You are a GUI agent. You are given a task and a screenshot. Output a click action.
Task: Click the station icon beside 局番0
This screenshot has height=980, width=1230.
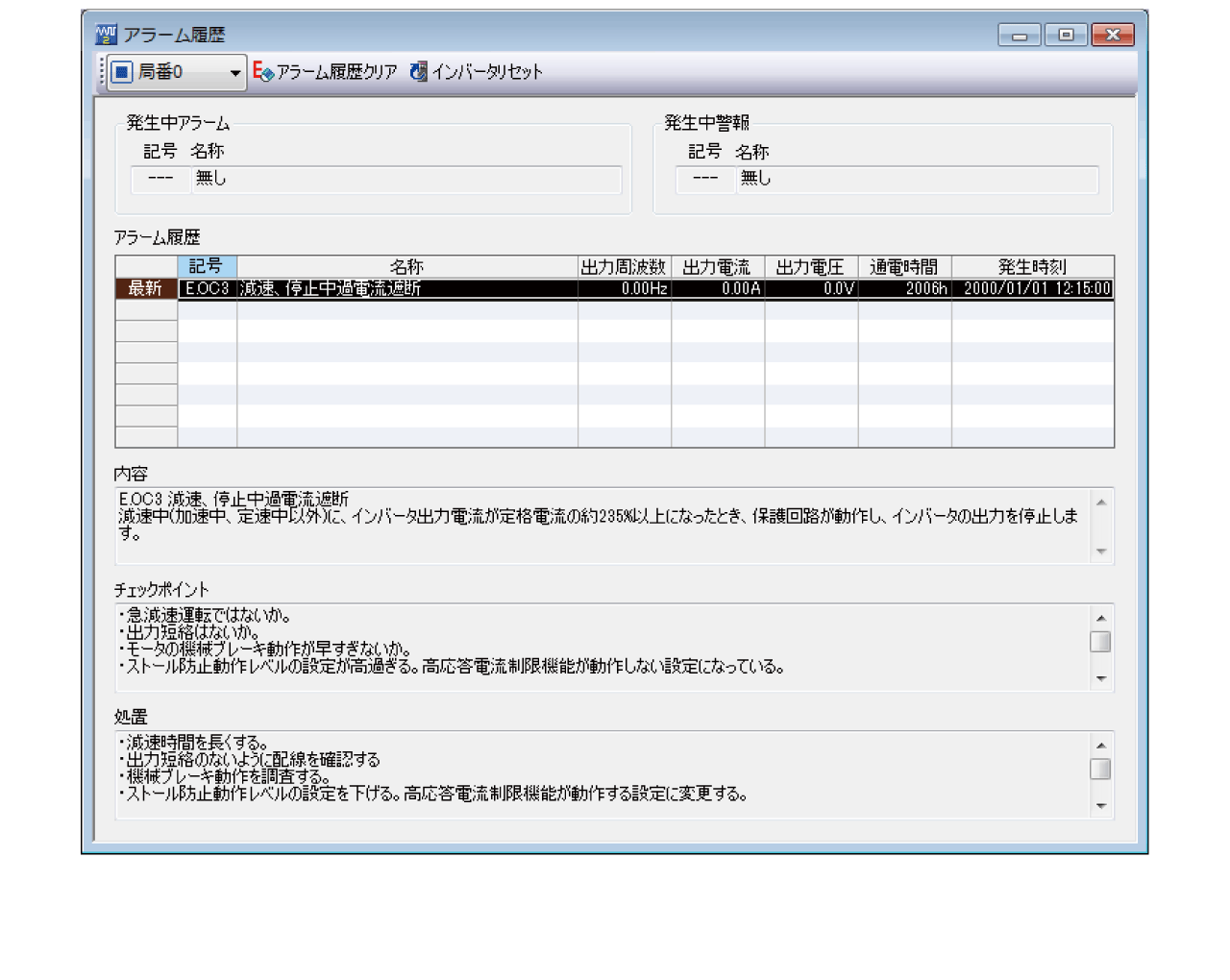click(x=122, y=72)
